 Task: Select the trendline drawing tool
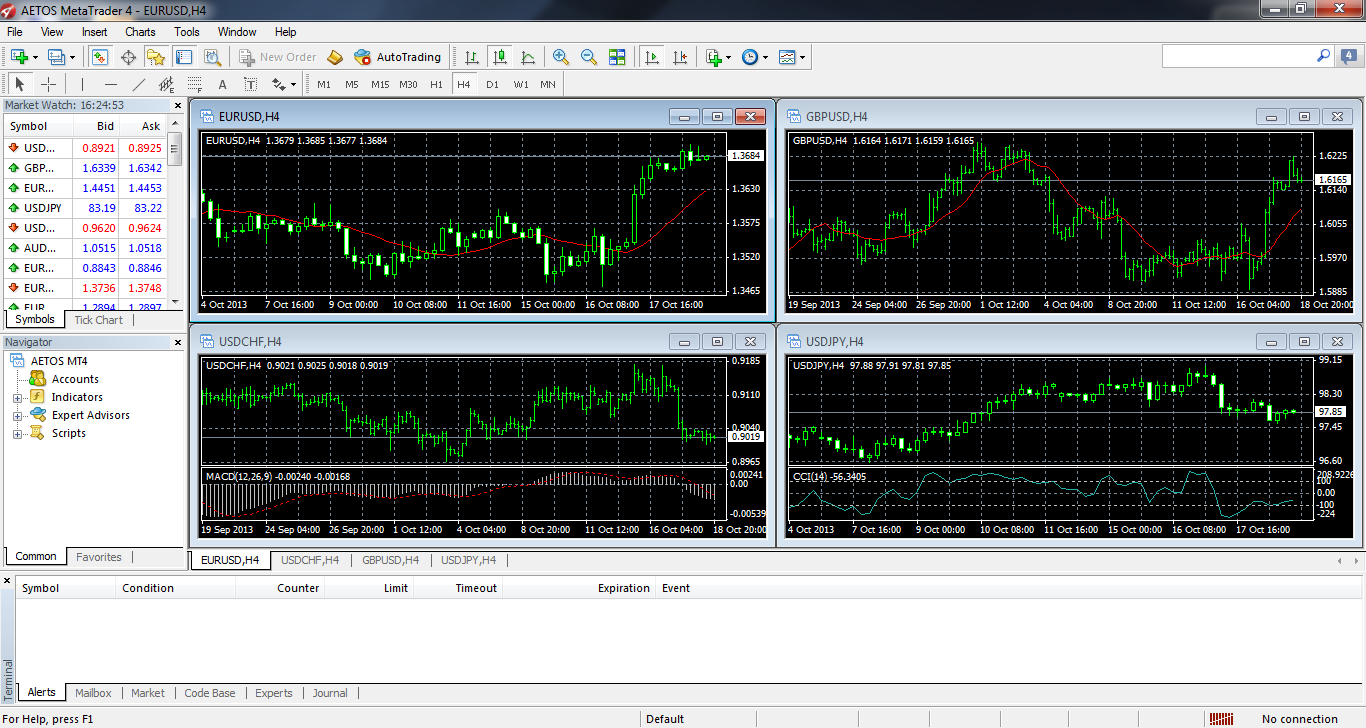point(139,84)
